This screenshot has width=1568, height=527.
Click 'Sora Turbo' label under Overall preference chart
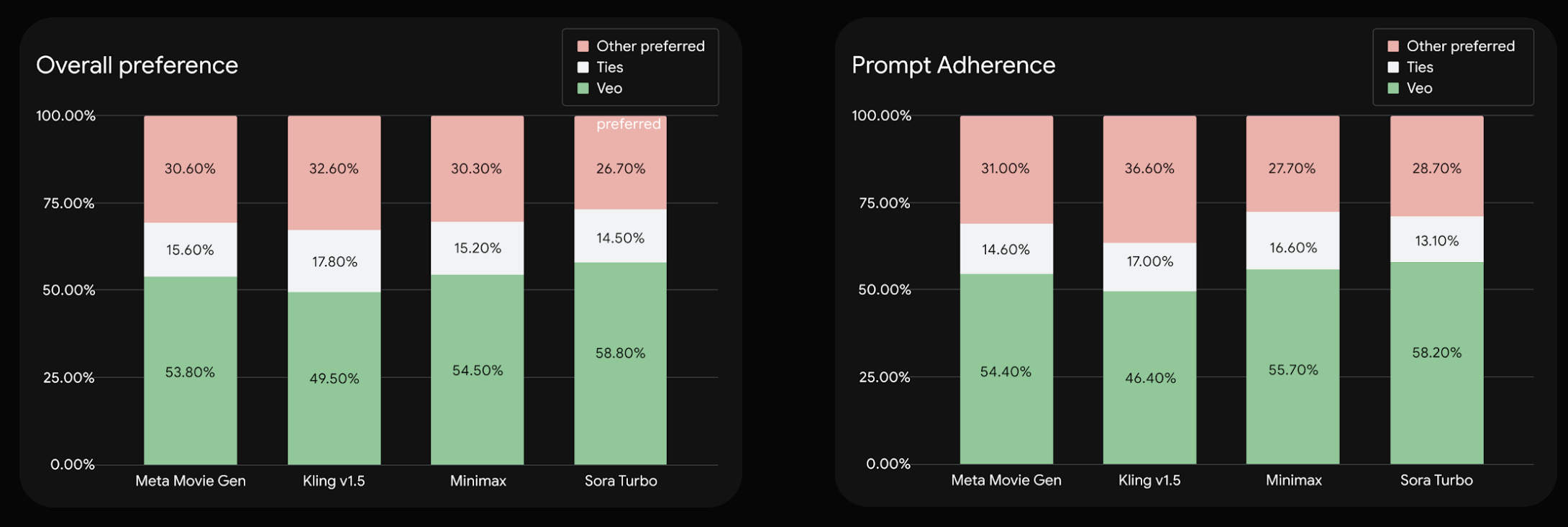click(x=620, y=481)
